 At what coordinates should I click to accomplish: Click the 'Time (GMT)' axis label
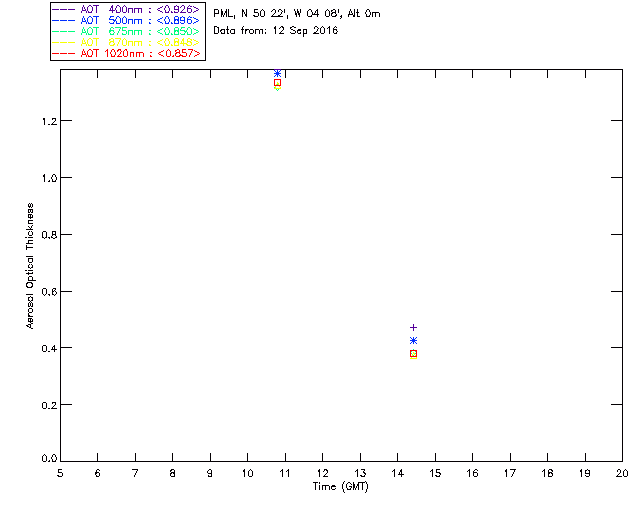pos(340,487)
